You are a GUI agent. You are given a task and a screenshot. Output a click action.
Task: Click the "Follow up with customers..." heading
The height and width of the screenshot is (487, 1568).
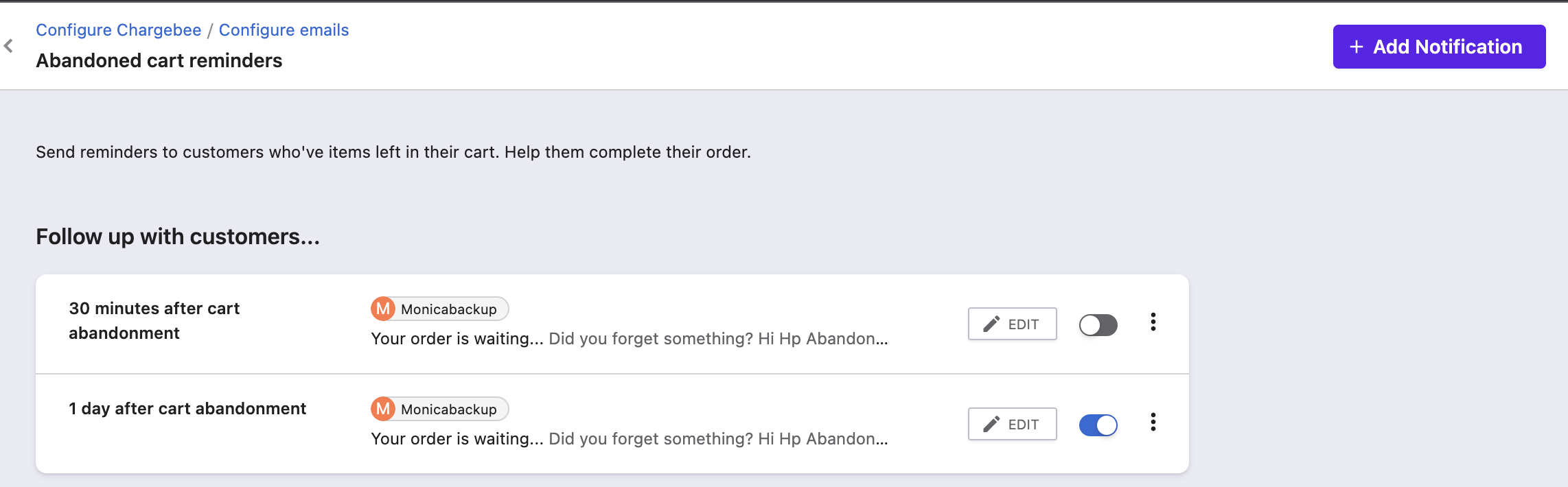coord(177,237)
